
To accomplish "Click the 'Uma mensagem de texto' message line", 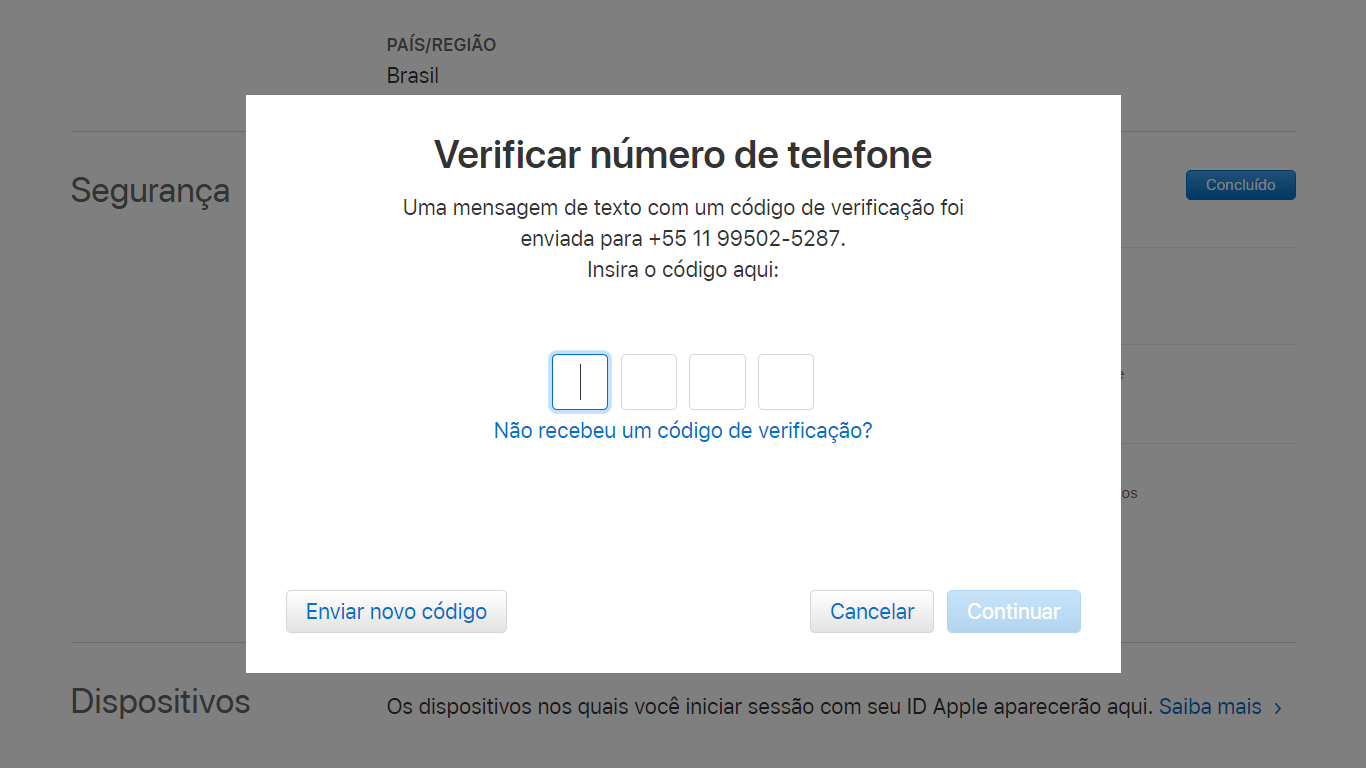I will [683, 208].
